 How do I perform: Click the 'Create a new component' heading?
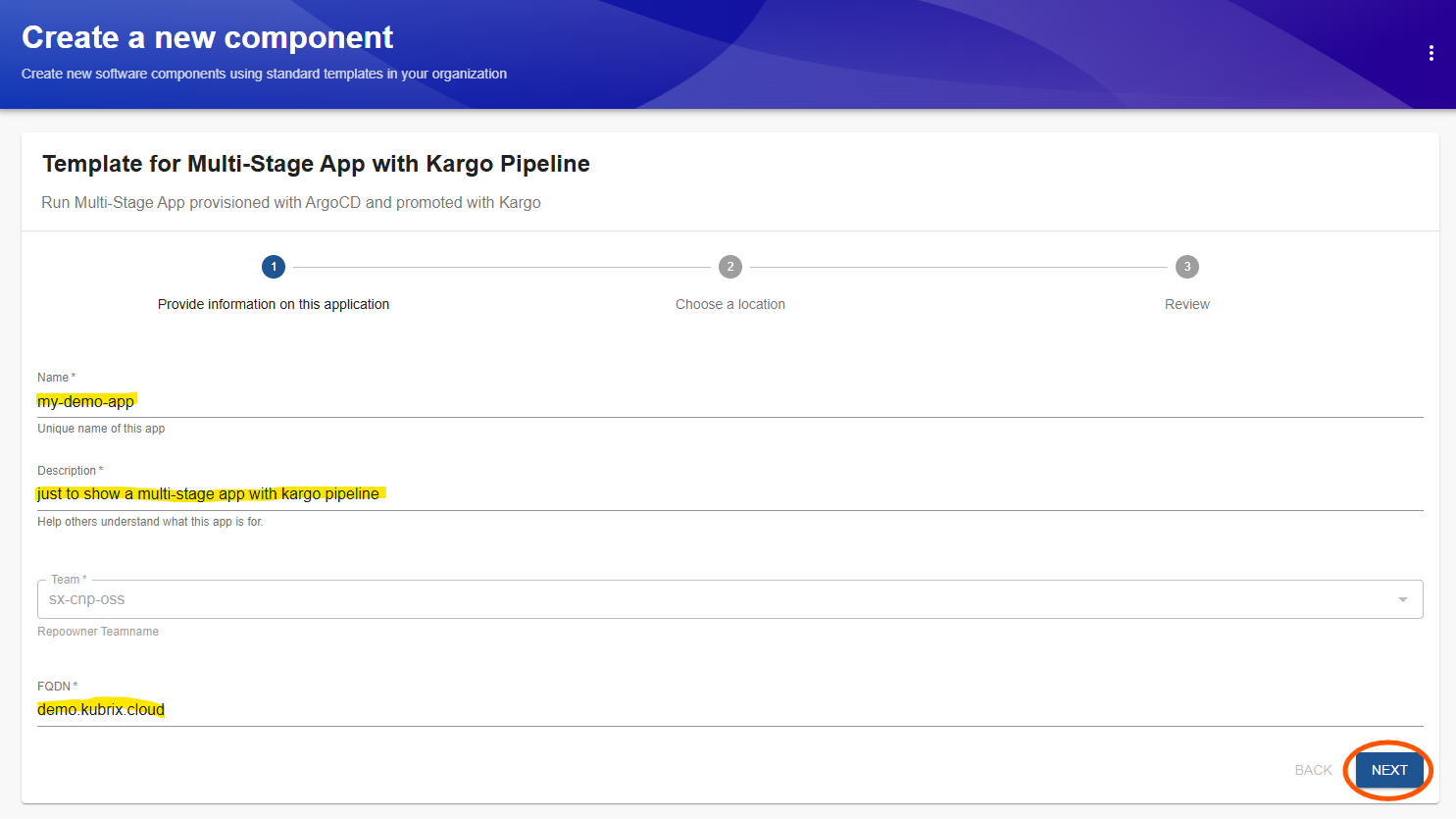pyautogui.click(x=208, y=37)
